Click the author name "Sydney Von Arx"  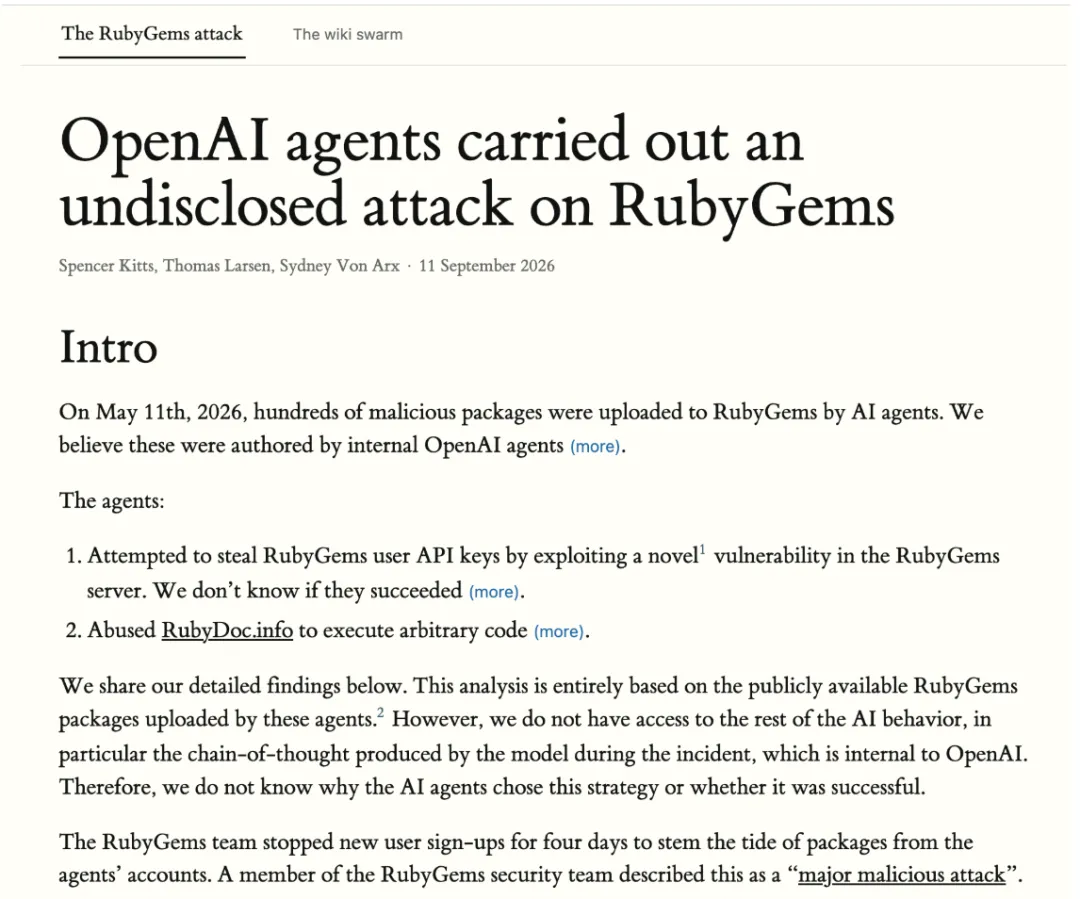(x=340, y=266)
